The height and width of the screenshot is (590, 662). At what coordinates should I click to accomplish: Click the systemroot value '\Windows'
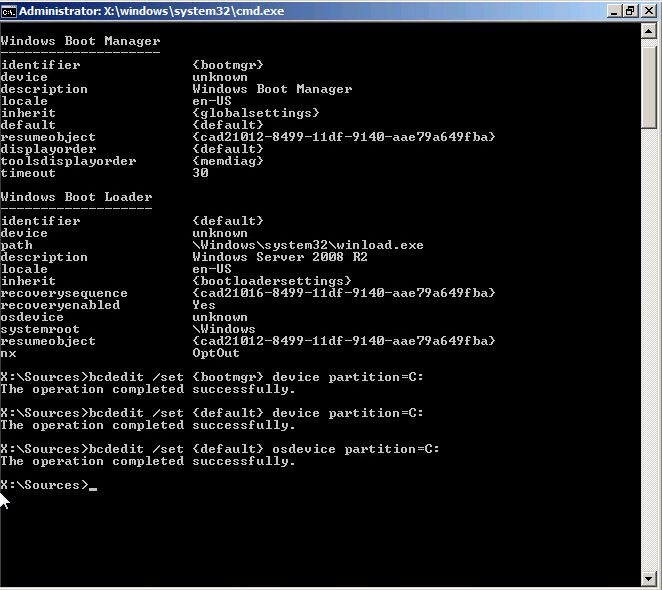[224, 329]
